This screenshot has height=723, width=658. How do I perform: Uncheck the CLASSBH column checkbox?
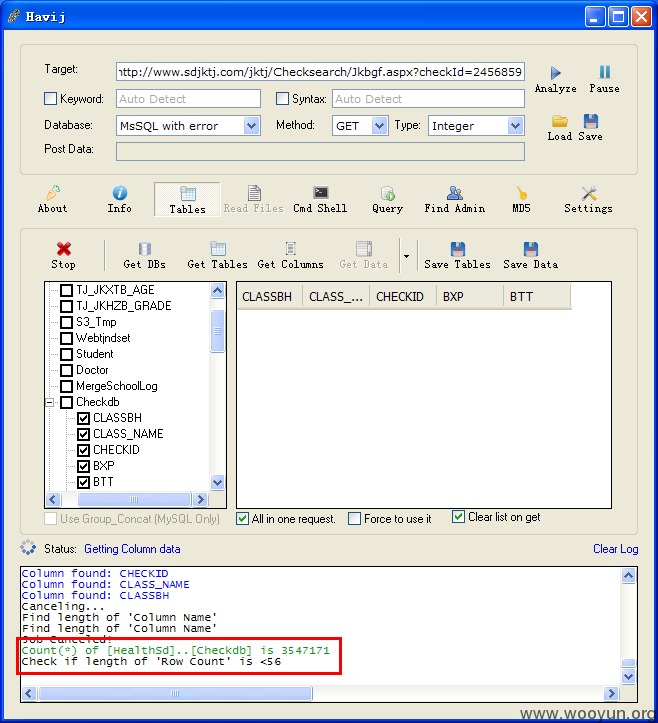point(83,418)
